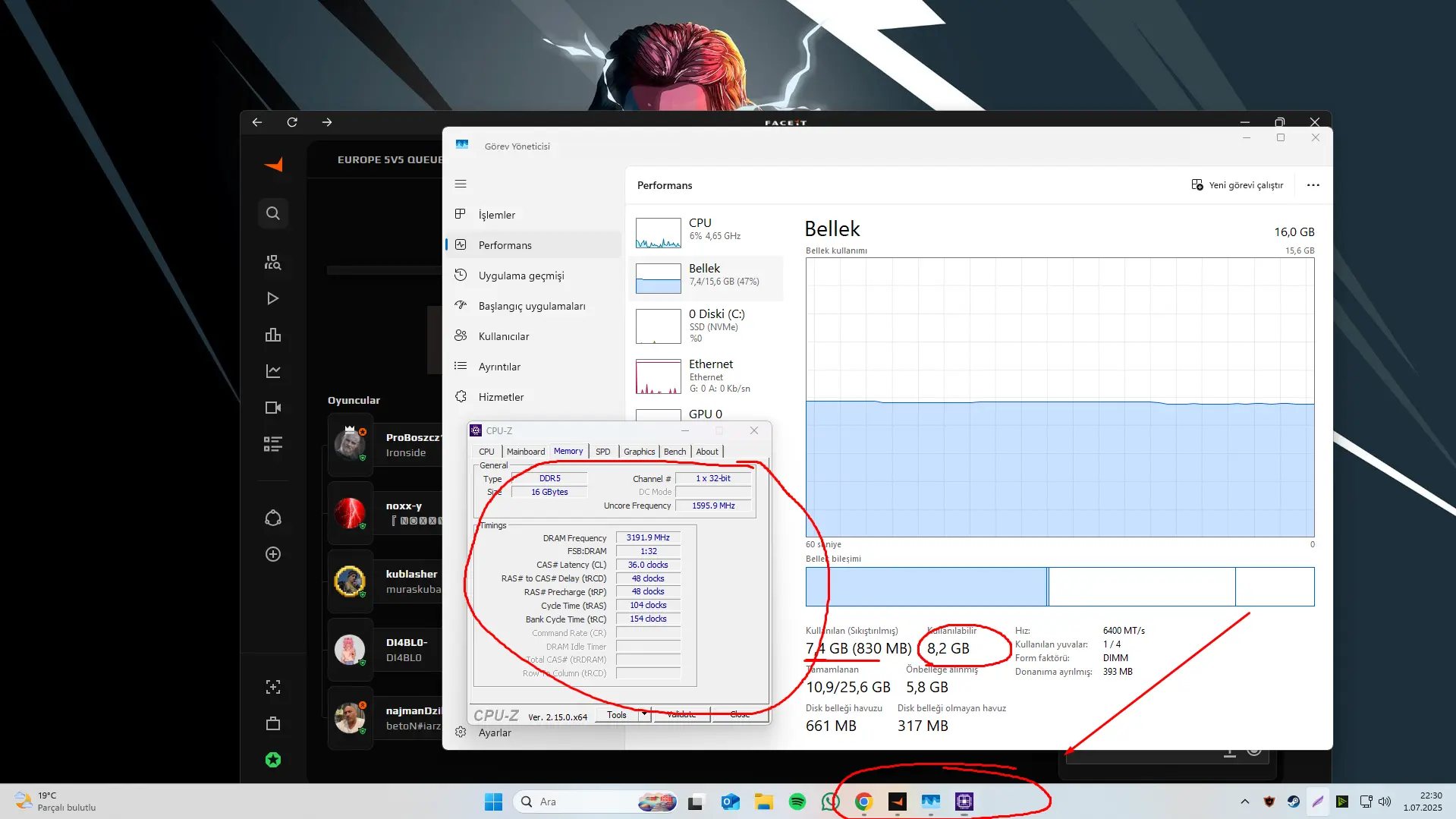
Task: Open the clubs circle icon in the FACEIT sidebar
Action: [x=273, y=518]
